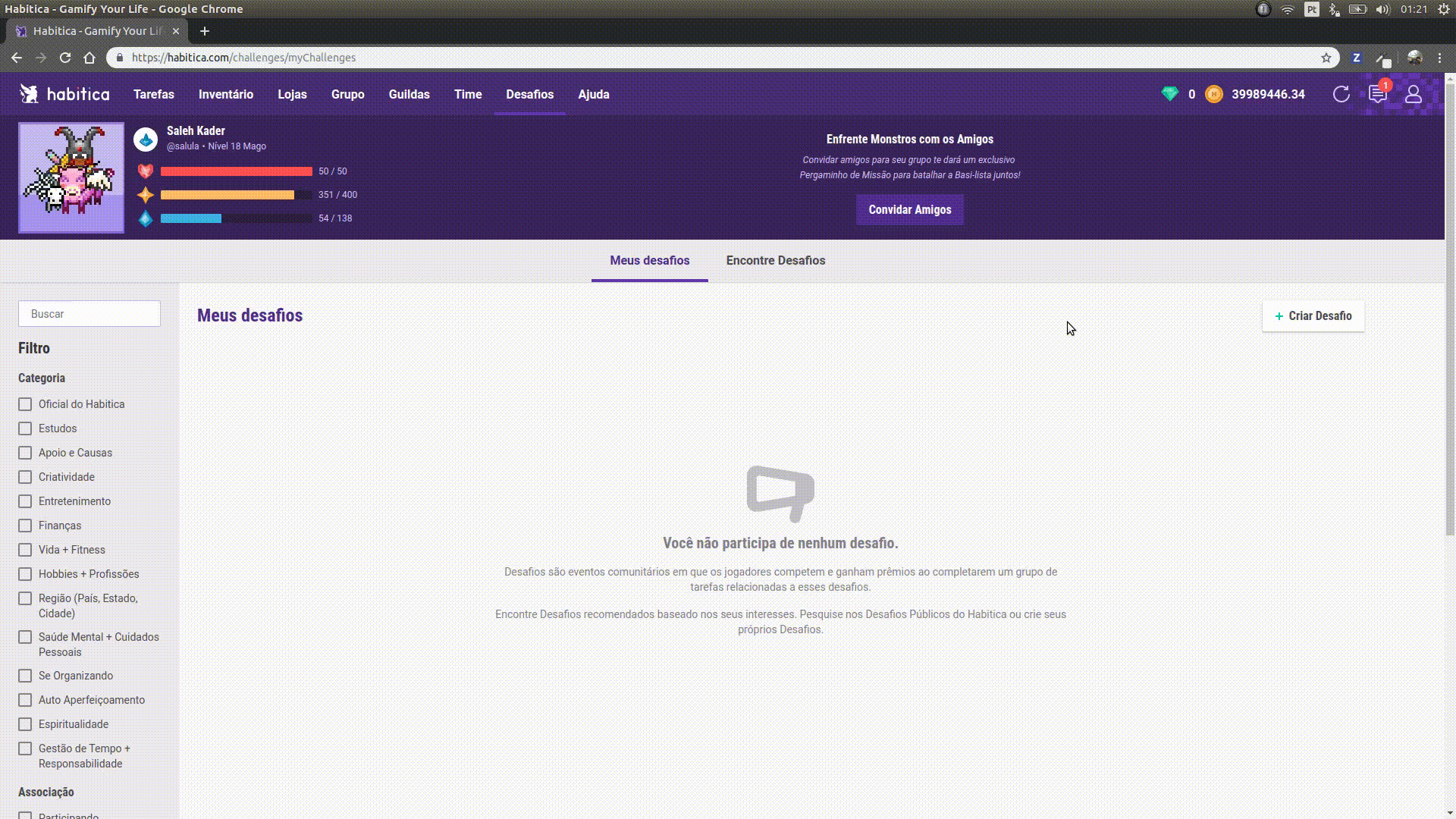Click the avatar thumbnail image

pos(71,177)
